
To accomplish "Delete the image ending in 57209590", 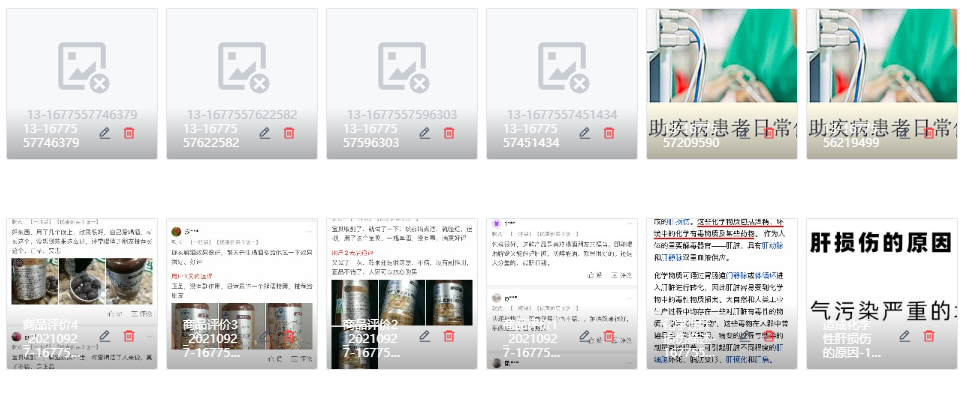I will click(769, 132).
